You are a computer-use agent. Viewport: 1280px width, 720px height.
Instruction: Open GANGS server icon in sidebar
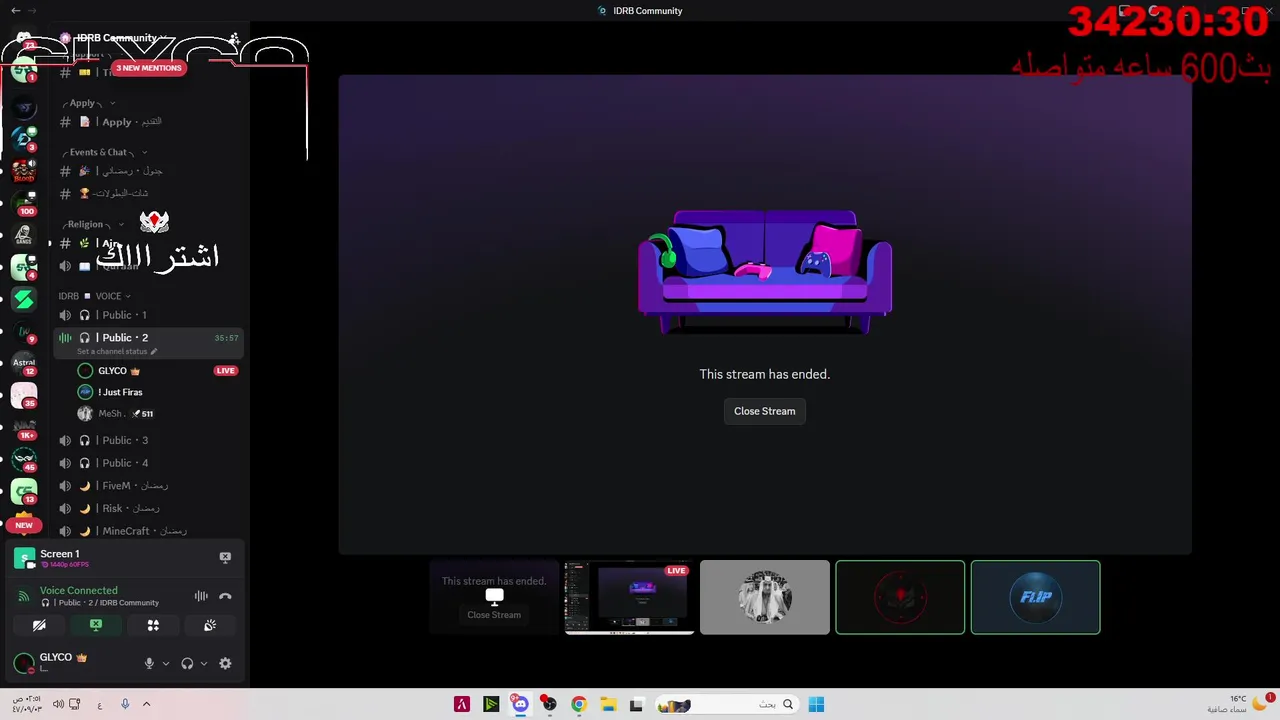pos(24,235)
